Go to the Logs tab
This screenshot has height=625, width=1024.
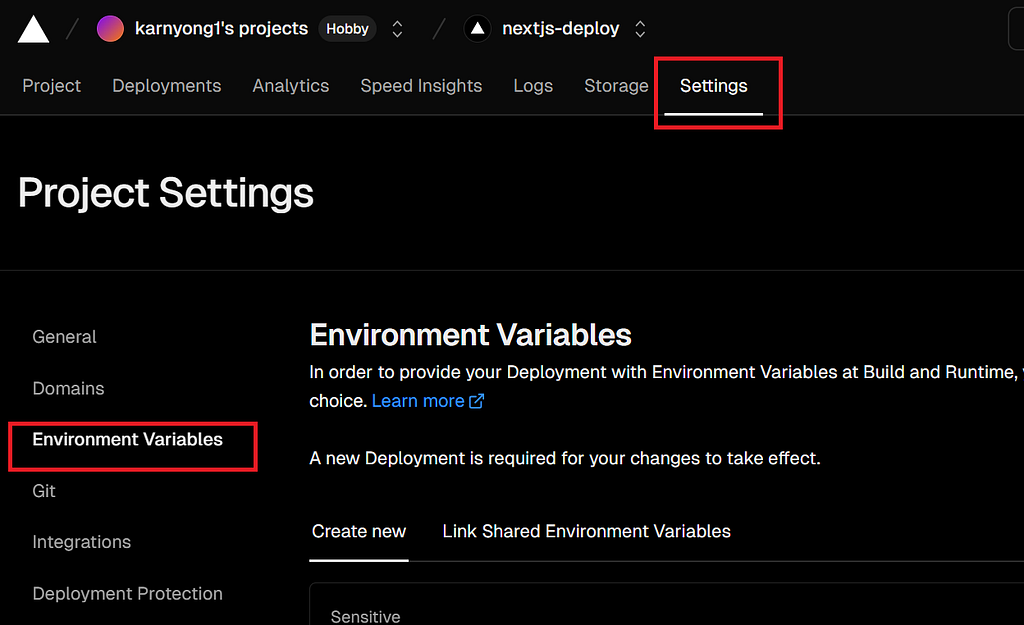(x=533, y=86)
